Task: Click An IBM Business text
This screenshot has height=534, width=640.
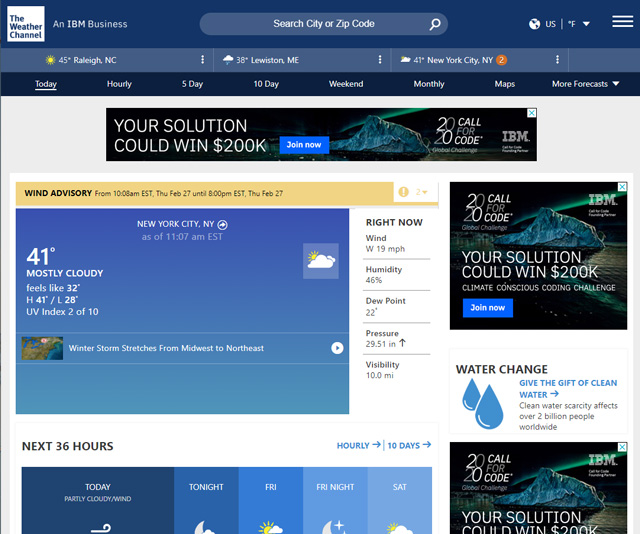Action: pyautogui.click(x=90, y=24)
